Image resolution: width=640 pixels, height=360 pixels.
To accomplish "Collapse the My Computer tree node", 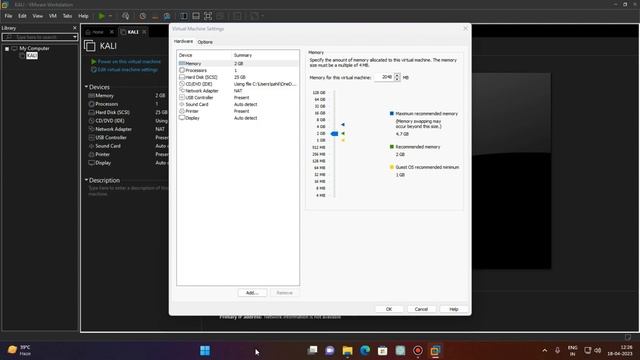I will (7, 49).
